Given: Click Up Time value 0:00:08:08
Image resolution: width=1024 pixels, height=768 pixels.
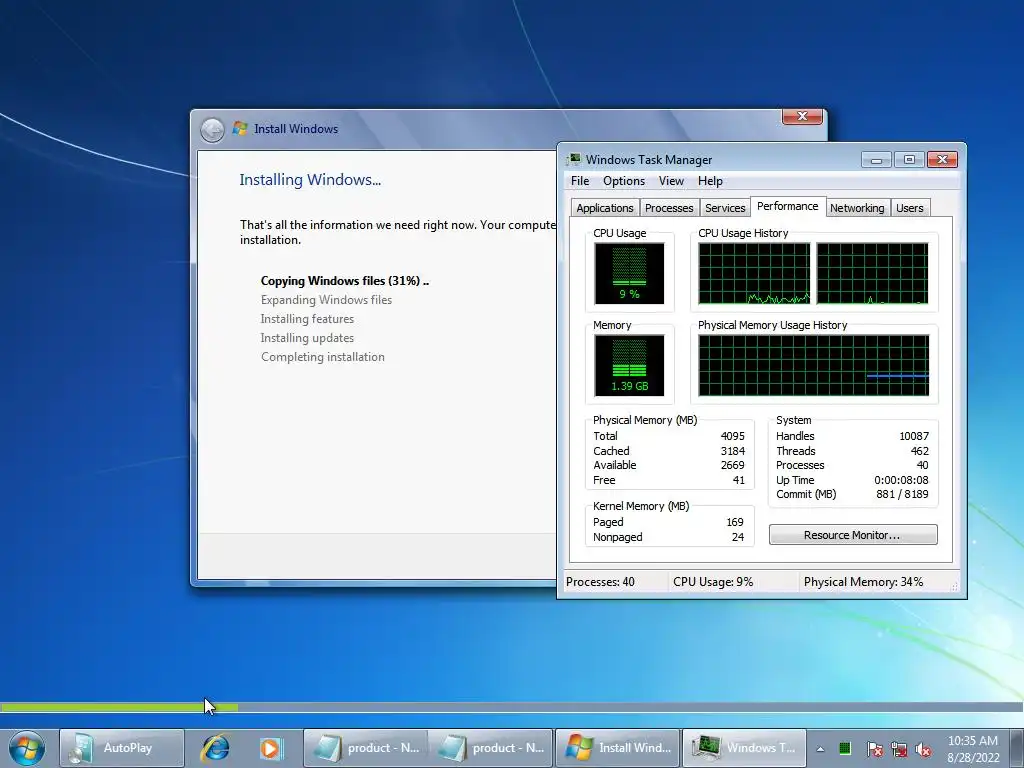Looking at the screenshot, I should 901,480.
